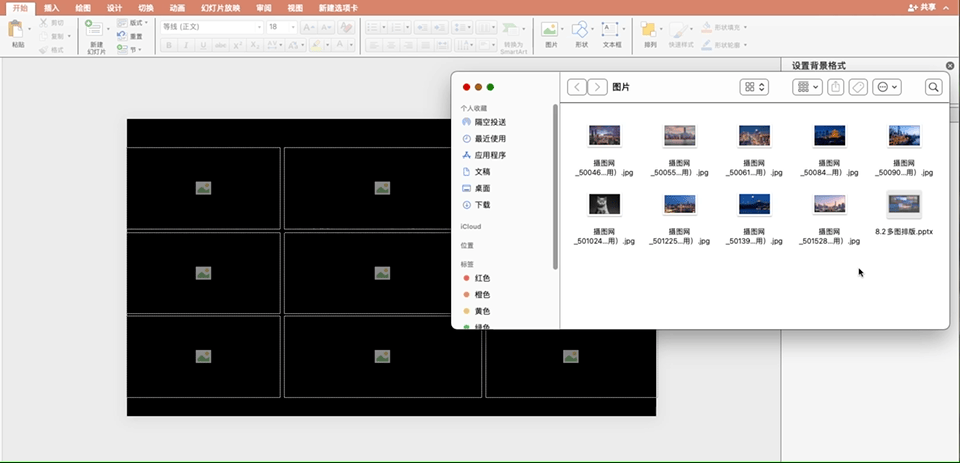Insert picture via the 图片 ribbon icon
960x463 pixels.
[550, 29]
